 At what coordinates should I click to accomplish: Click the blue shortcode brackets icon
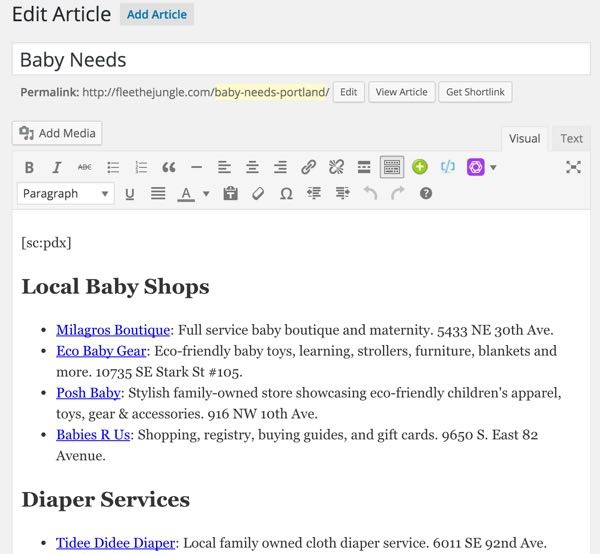[448, 167]
